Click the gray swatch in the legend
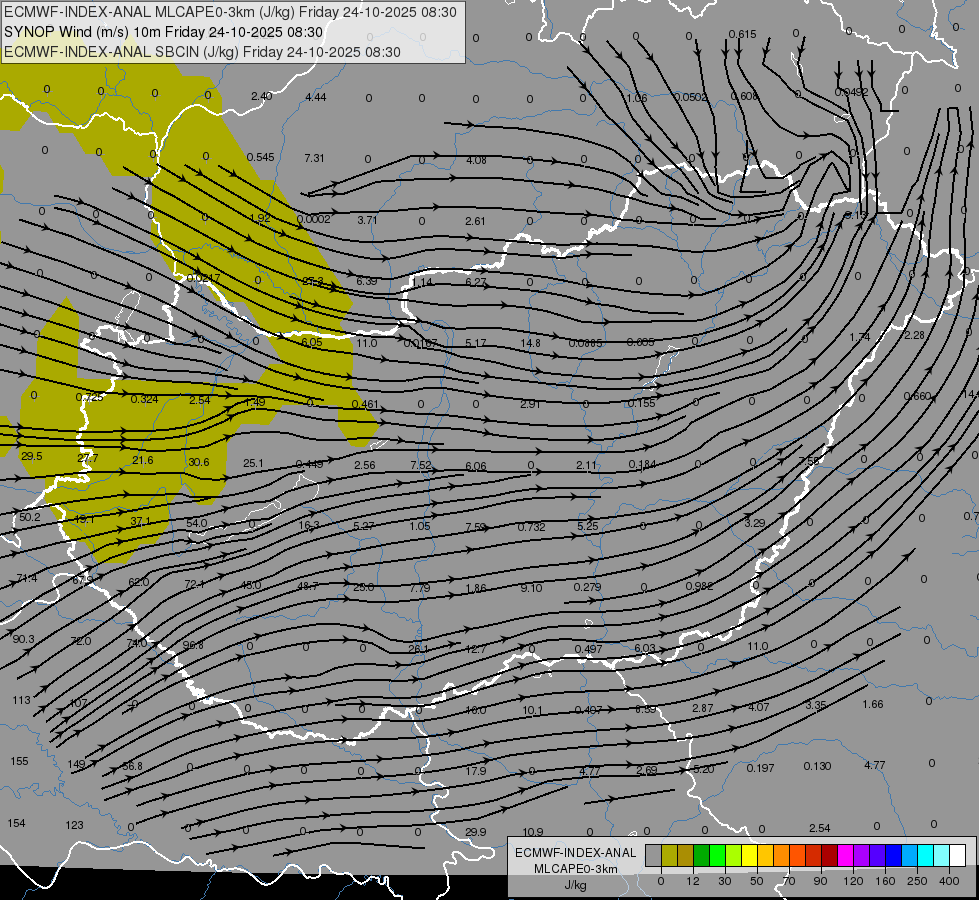The image size is (979, 900). 654,855
